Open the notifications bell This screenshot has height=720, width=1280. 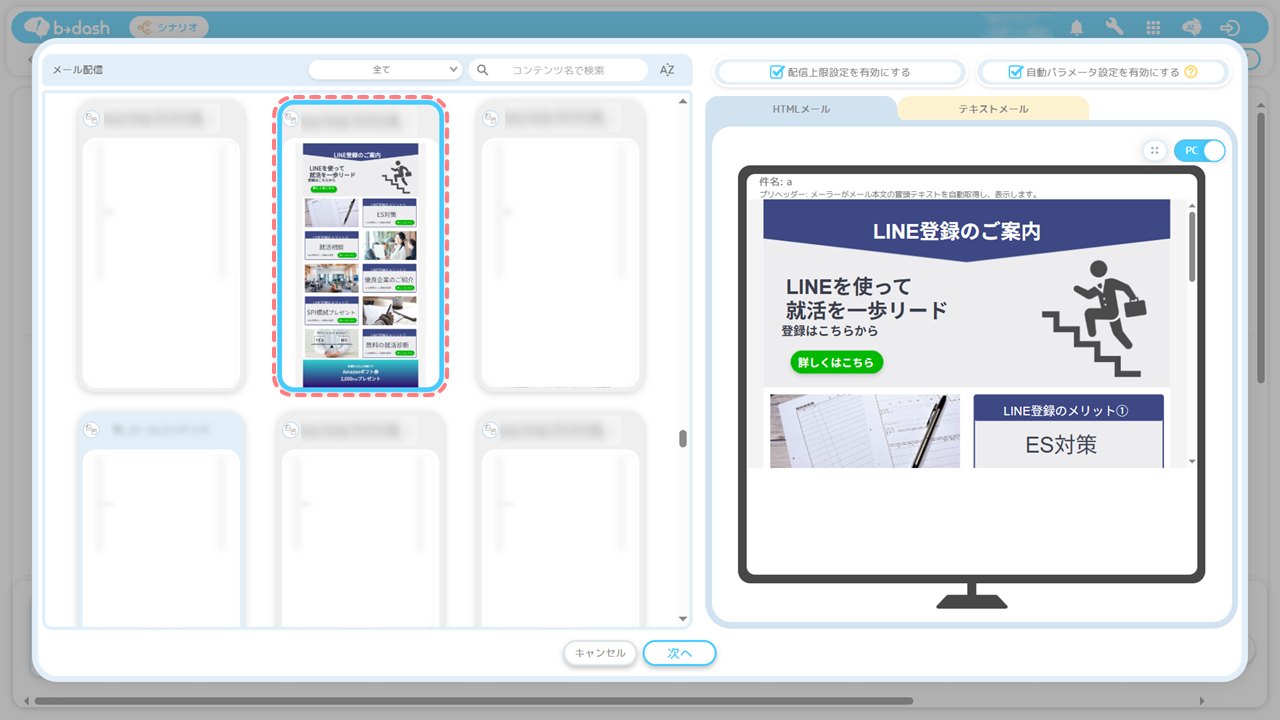click(1077, 27)
